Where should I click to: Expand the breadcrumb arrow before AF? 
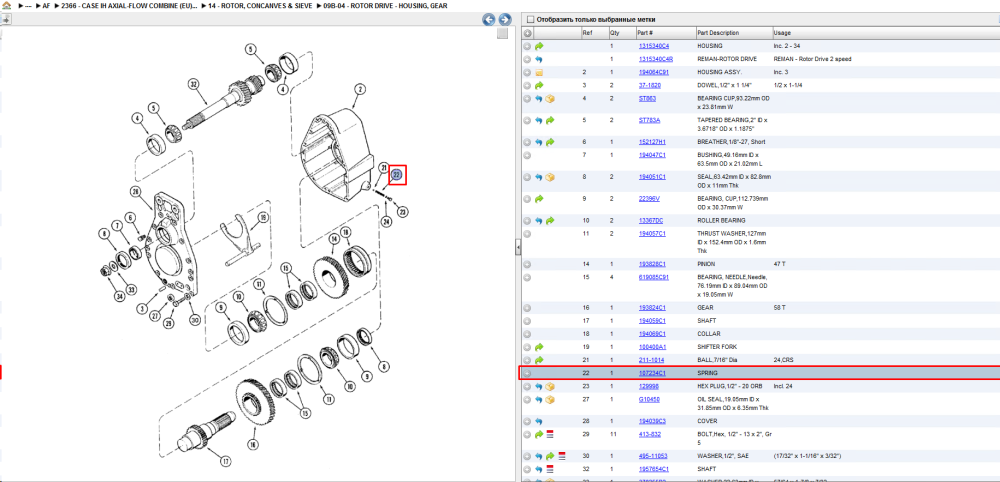pos(37,6)
